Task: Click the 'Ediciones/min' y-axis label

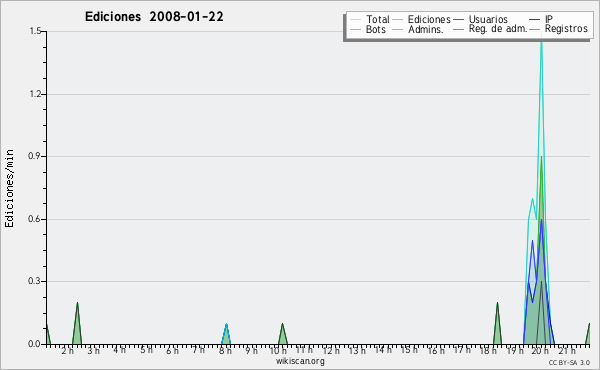Action: coord(9,188)
